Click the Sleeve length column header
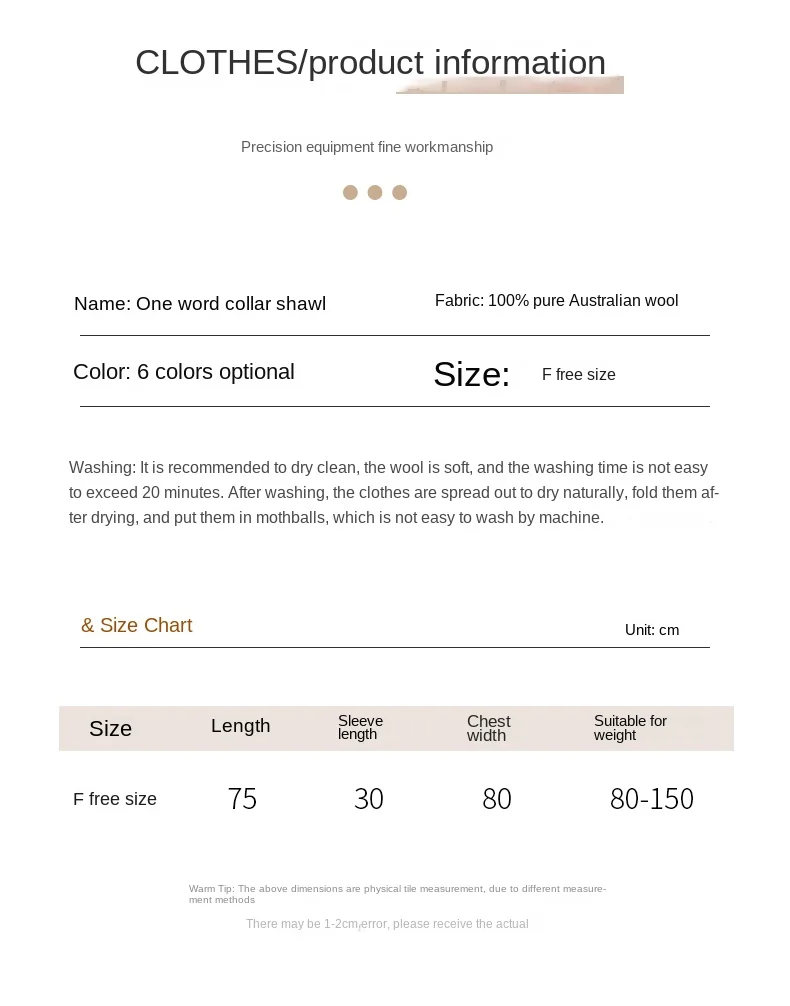790x1006 pixels. tap(361, 728)
